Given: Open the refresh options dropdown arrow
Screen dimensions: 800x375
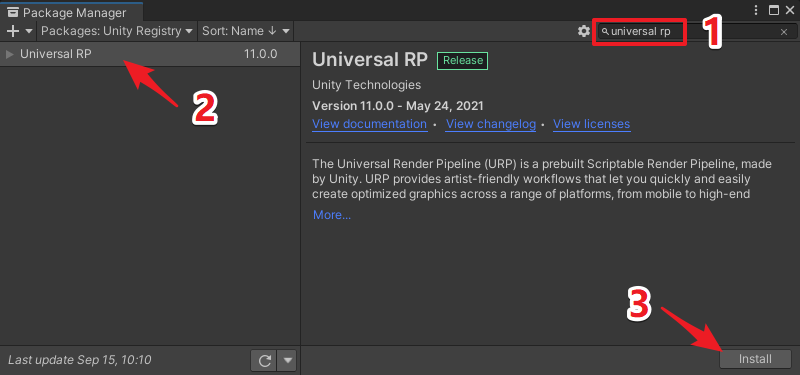Looking at the screenshot, I should point(287,361).
